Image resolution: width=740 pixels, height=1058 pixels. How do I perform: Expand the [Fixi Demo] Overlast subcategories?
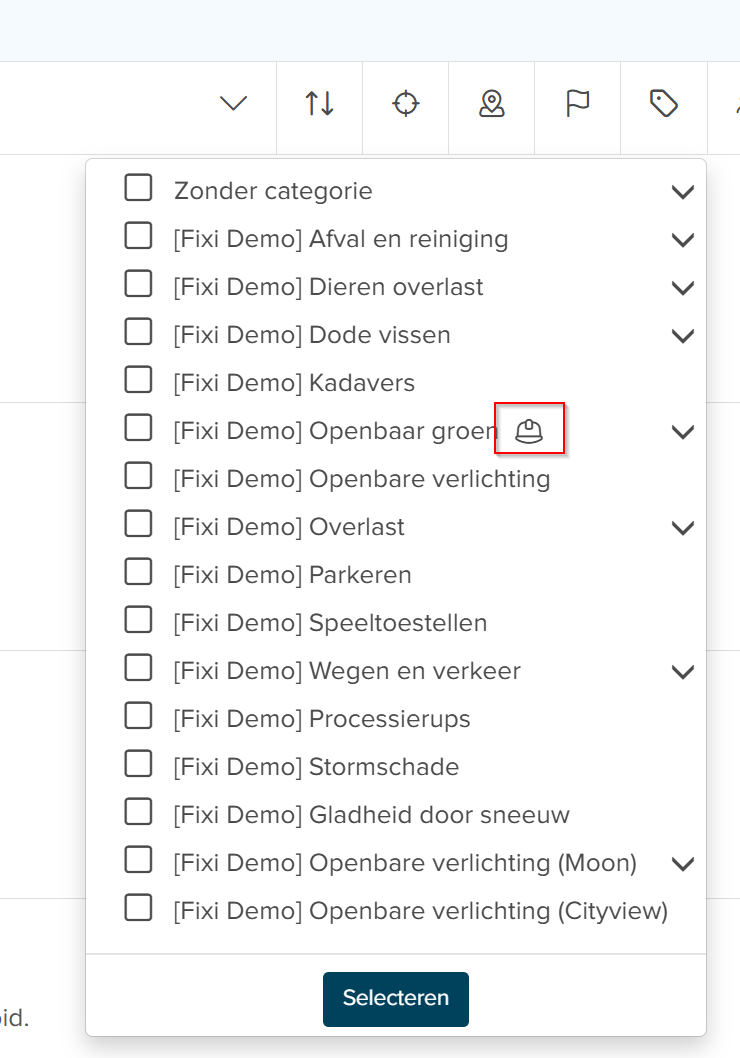click(683, 527)
